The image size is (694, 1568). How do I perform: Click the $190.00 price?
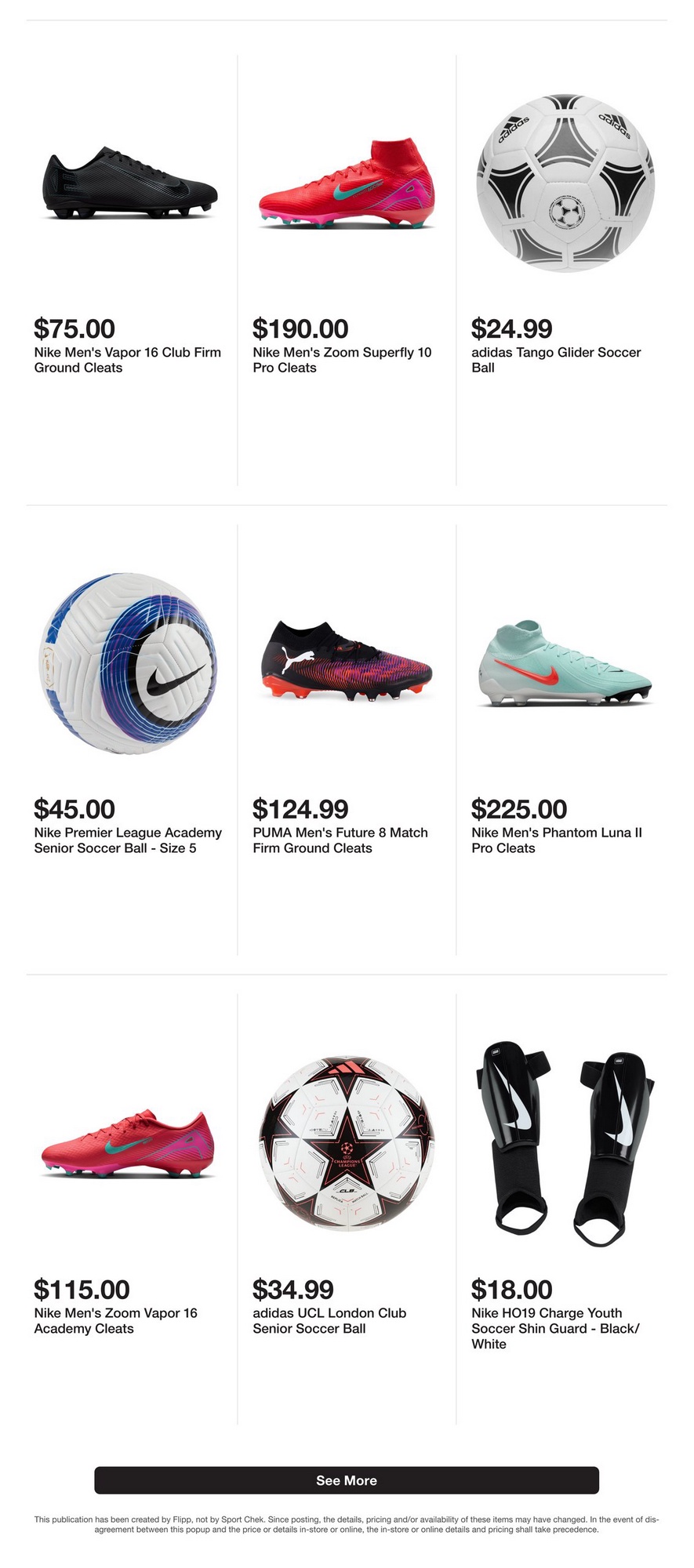click(x=300, y=328)
